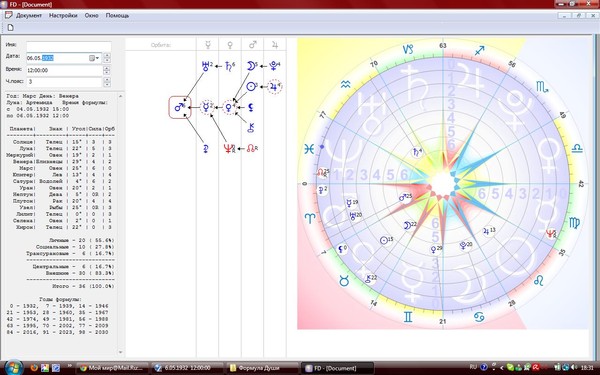This screenshot has height=375, width=600.
Task: Click the Libra sign on the chart wheel
Action: click(577, 149)
